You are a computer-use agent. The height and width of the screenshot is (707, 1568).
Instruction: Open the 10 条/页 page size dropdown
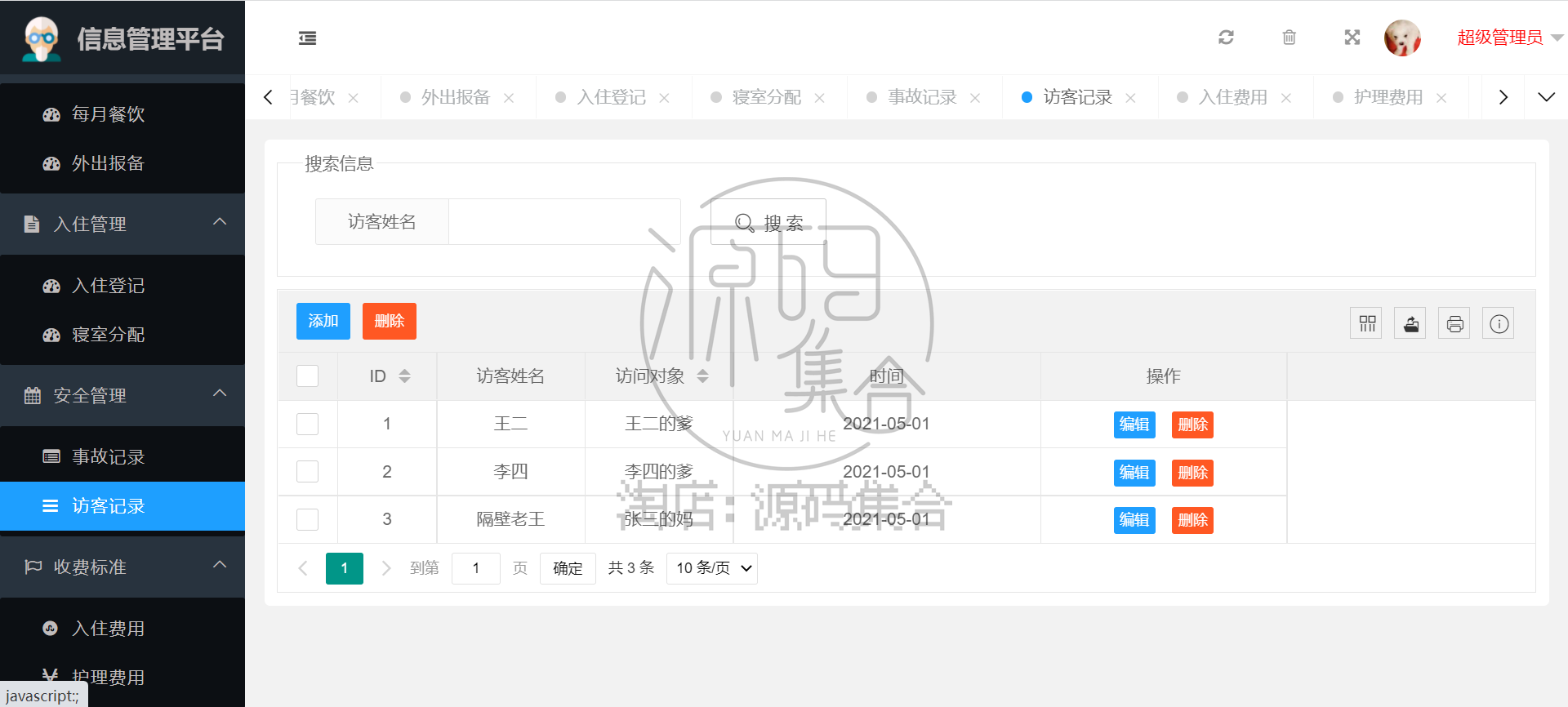click(712, 568)
